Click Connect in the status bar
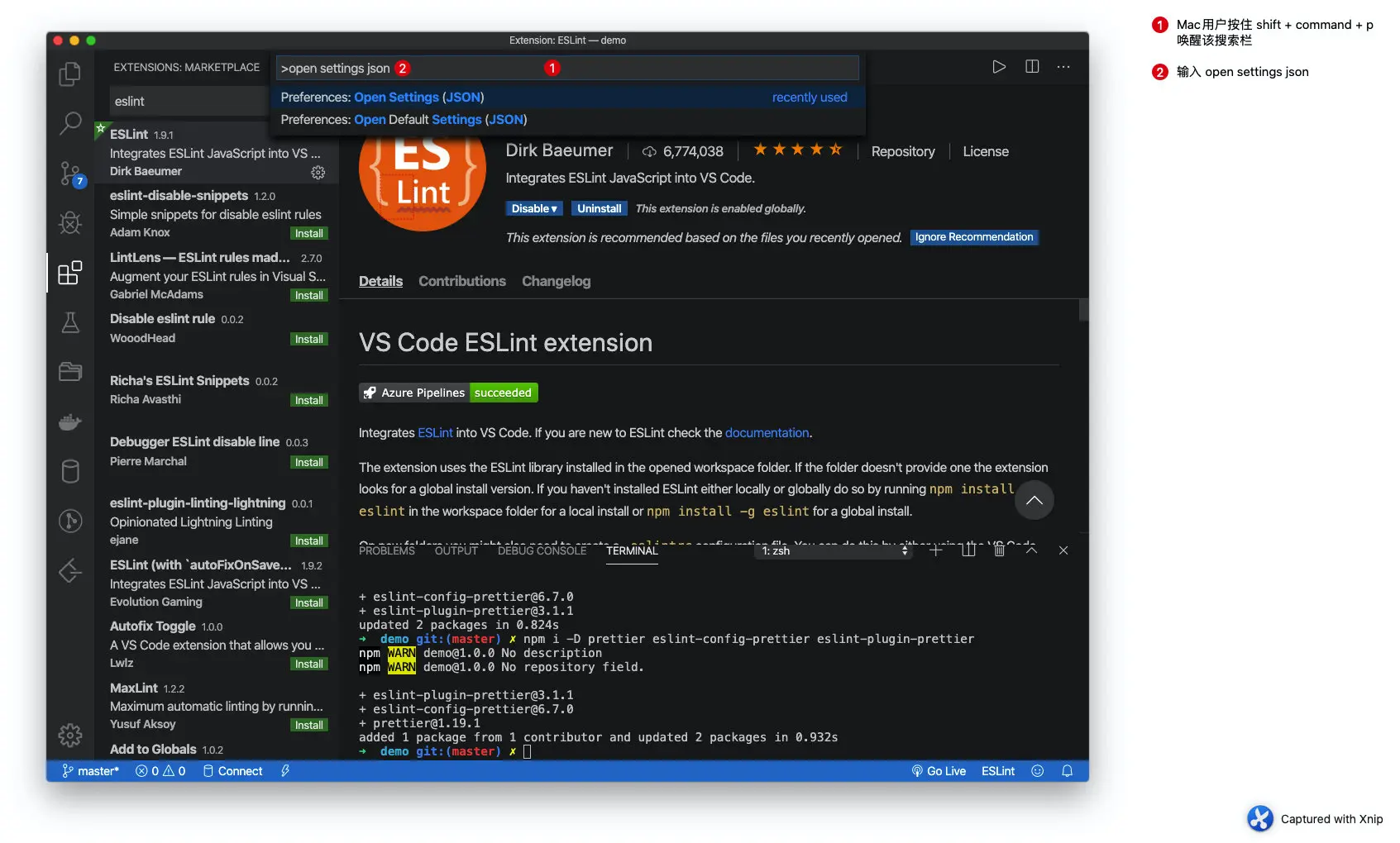The image size is (1400, 843). [x=232, y=771]
